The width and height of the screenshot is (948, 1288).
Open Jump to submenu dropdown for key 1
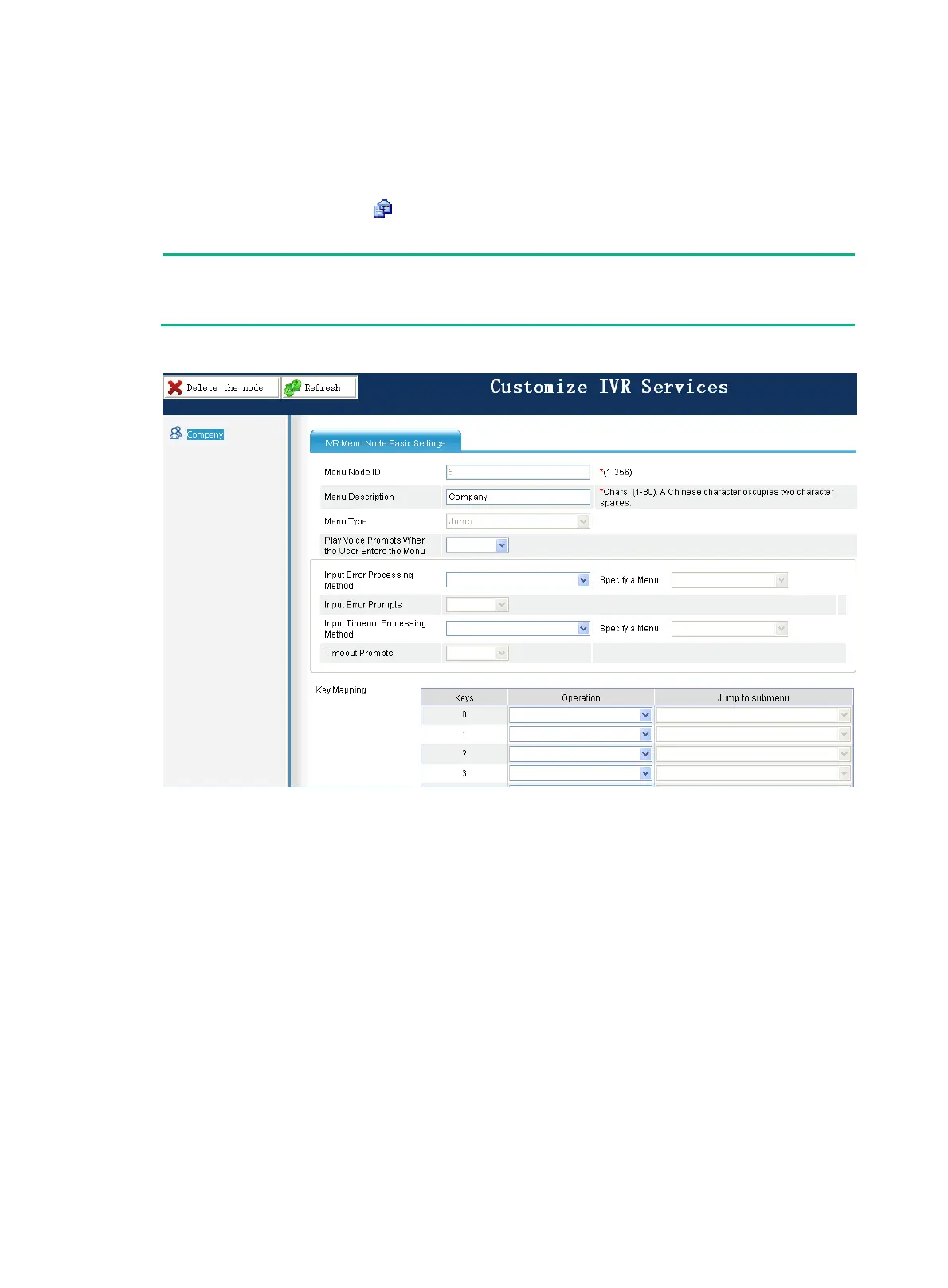point(754,734)
